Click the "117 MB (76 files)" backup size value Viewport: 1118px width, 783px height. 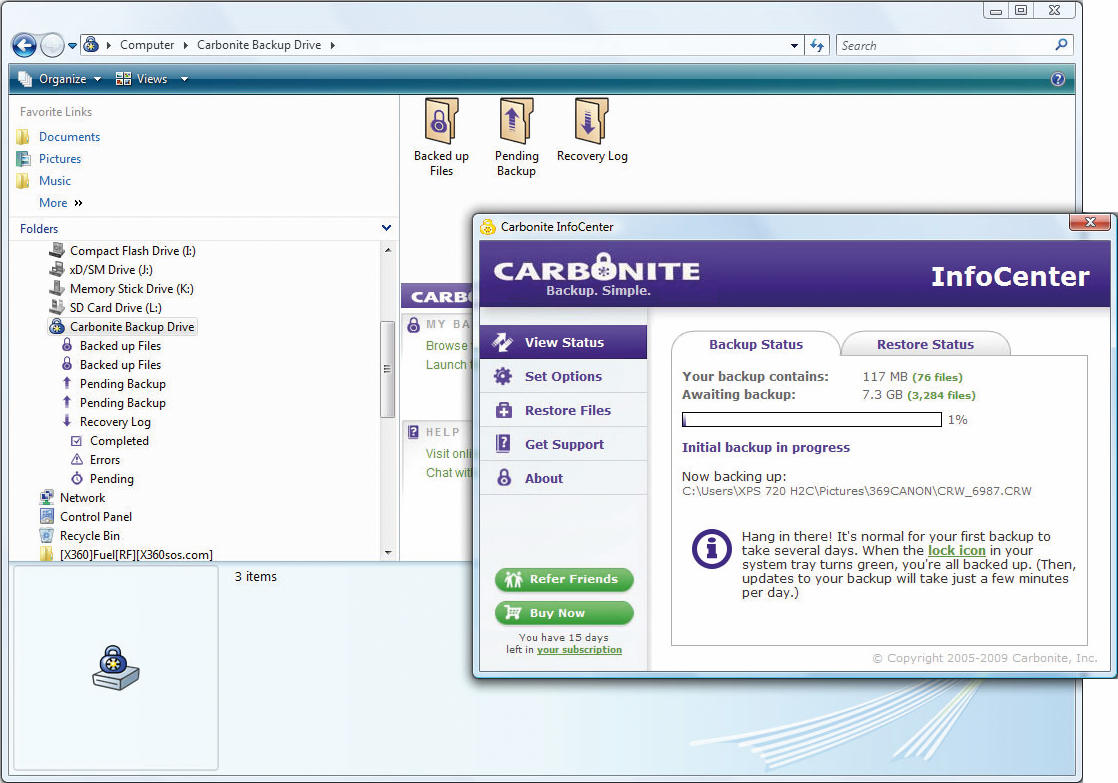pyautogui.click(x=912, y=377)
